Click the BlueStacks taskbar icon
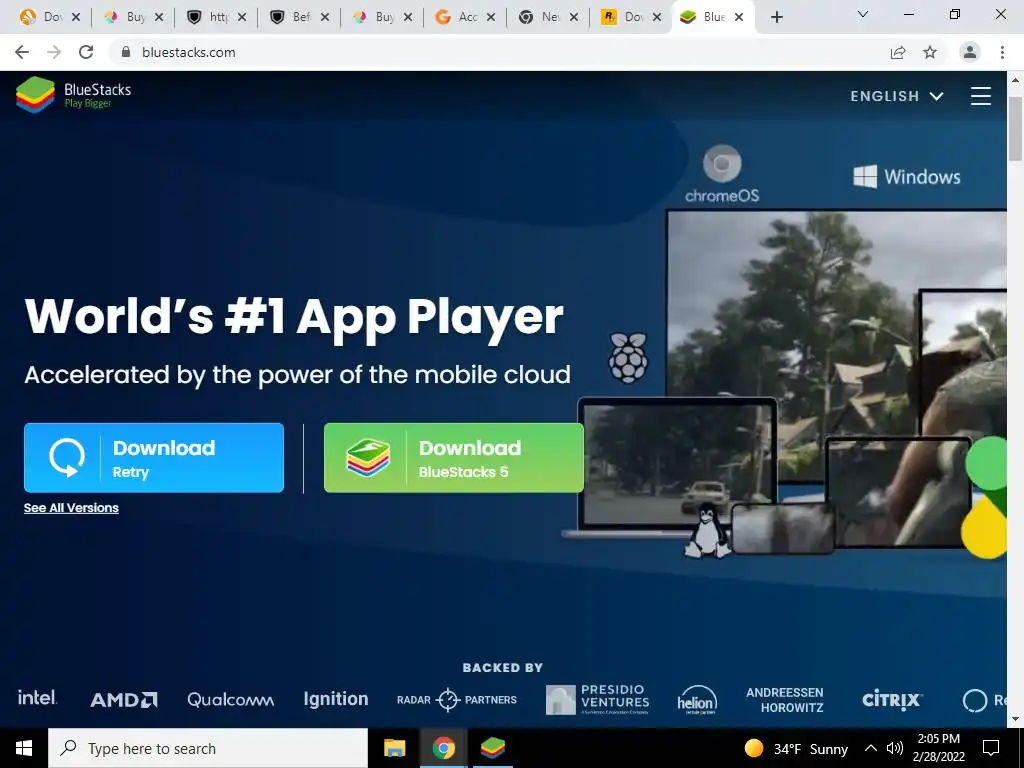The image size is (1024, 768). tap(492, 748)
